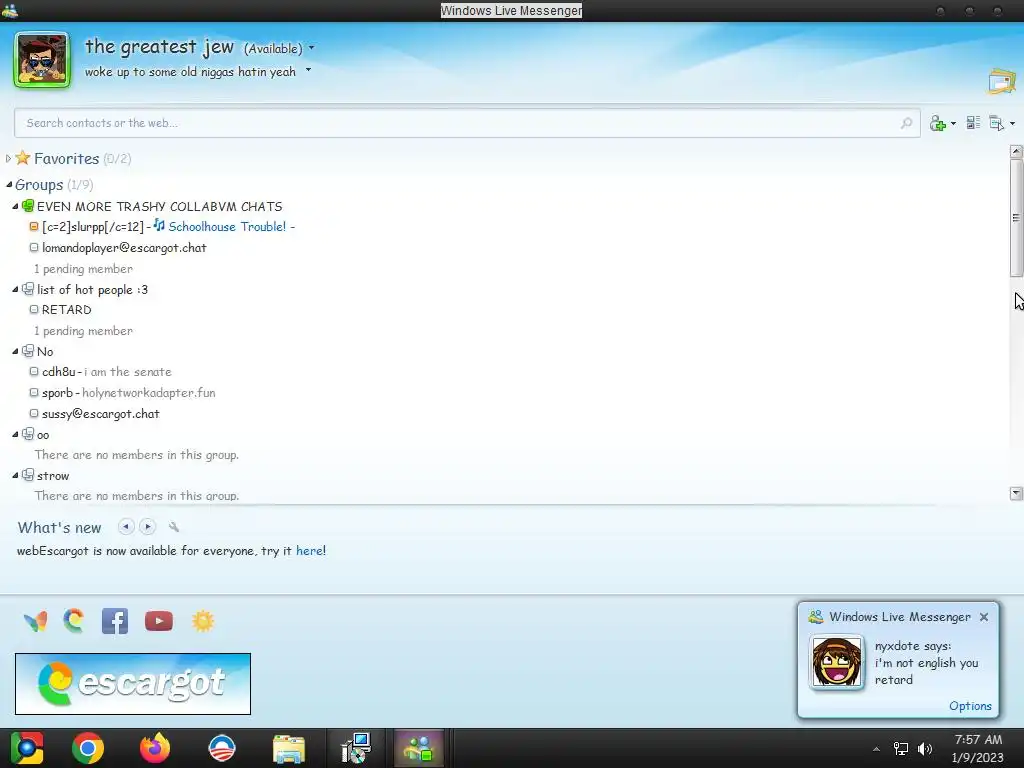Click the escargot banner advertisement

tap(133, 684)
